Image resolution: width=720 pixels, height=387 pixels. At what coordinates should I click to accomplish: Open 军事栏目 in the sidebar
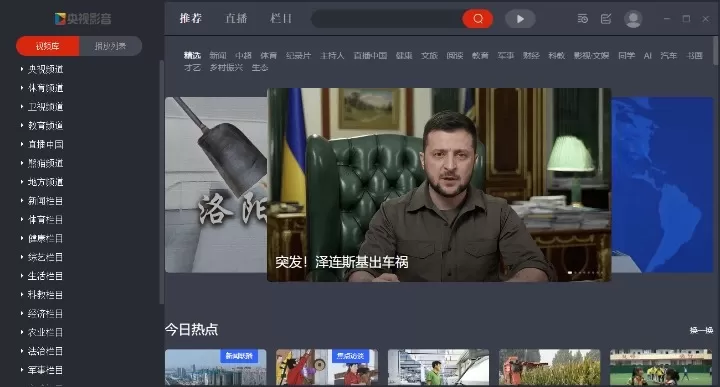(41, 370)
